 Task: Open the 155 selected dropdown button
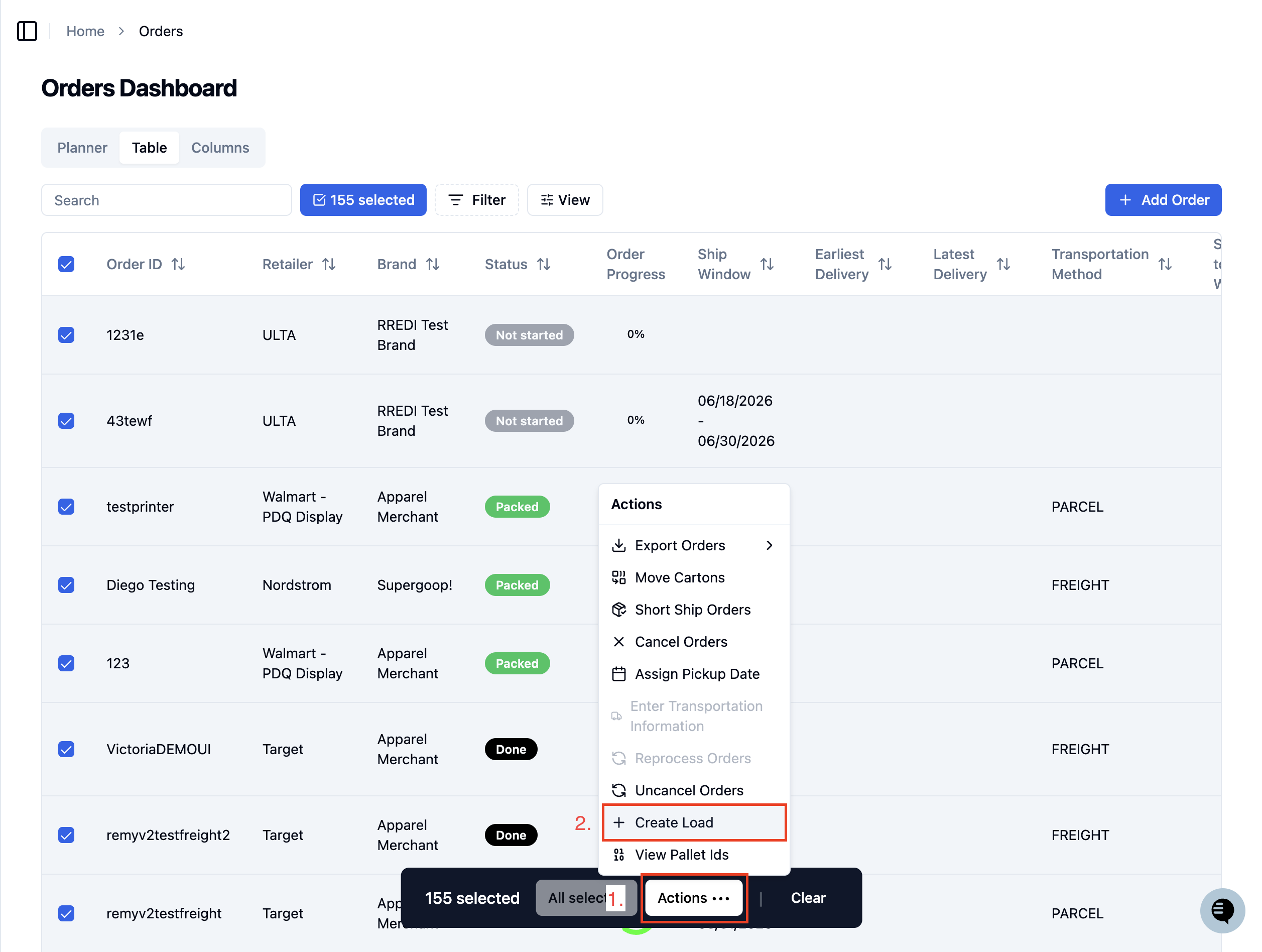[x=363, y=200]
